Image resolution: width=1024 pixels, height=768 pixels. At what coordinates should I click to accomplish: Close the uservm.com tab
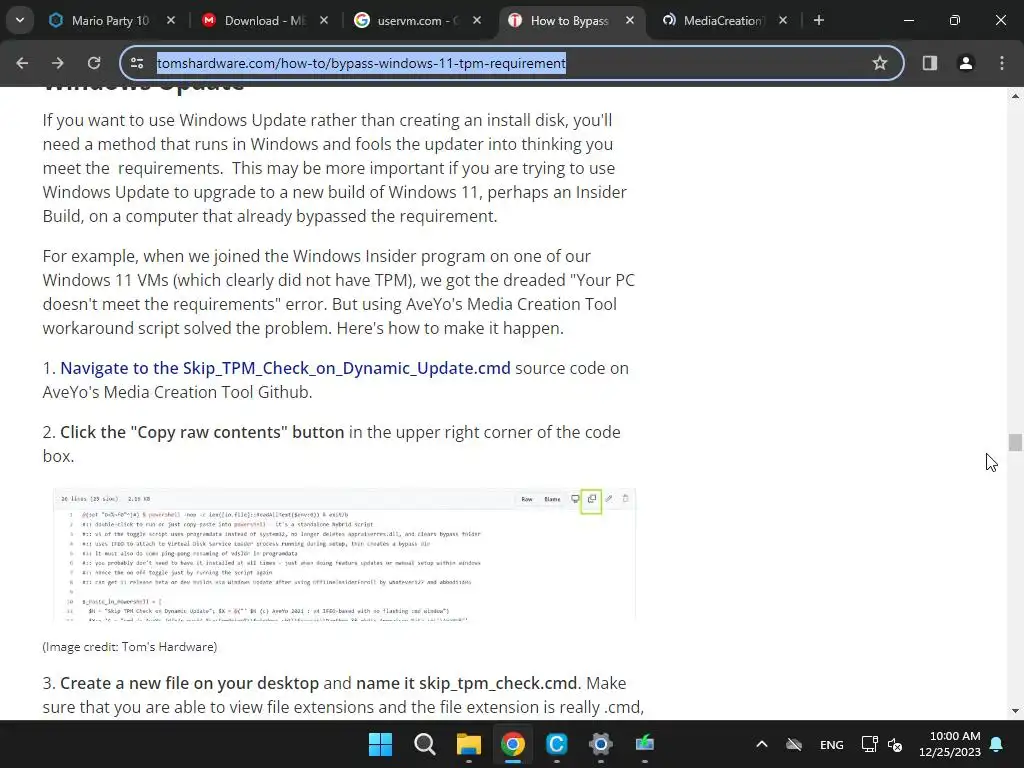click(477, 20)
